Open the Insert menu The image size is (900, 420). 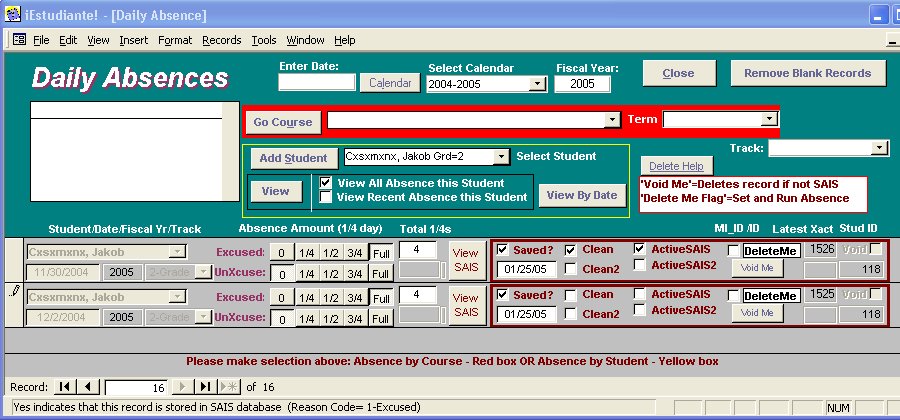tap(134, 40)
